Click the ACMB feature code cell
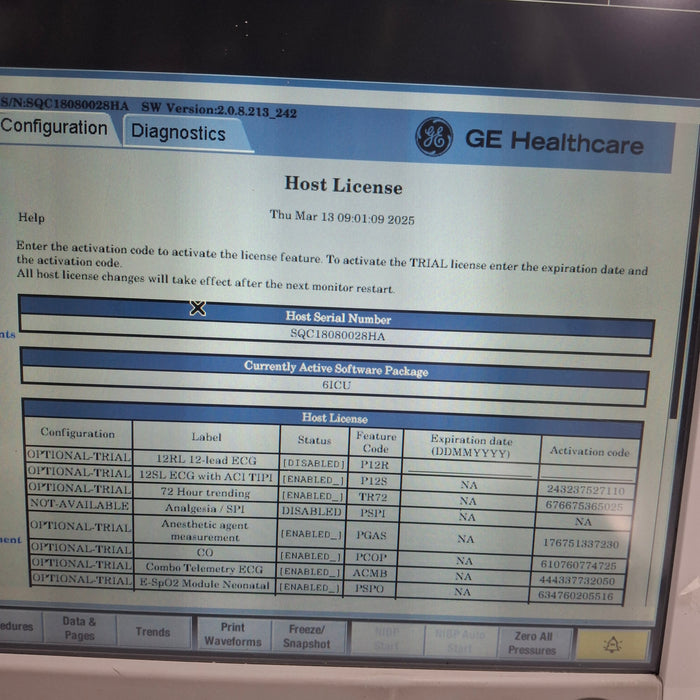 coord(370,573)
